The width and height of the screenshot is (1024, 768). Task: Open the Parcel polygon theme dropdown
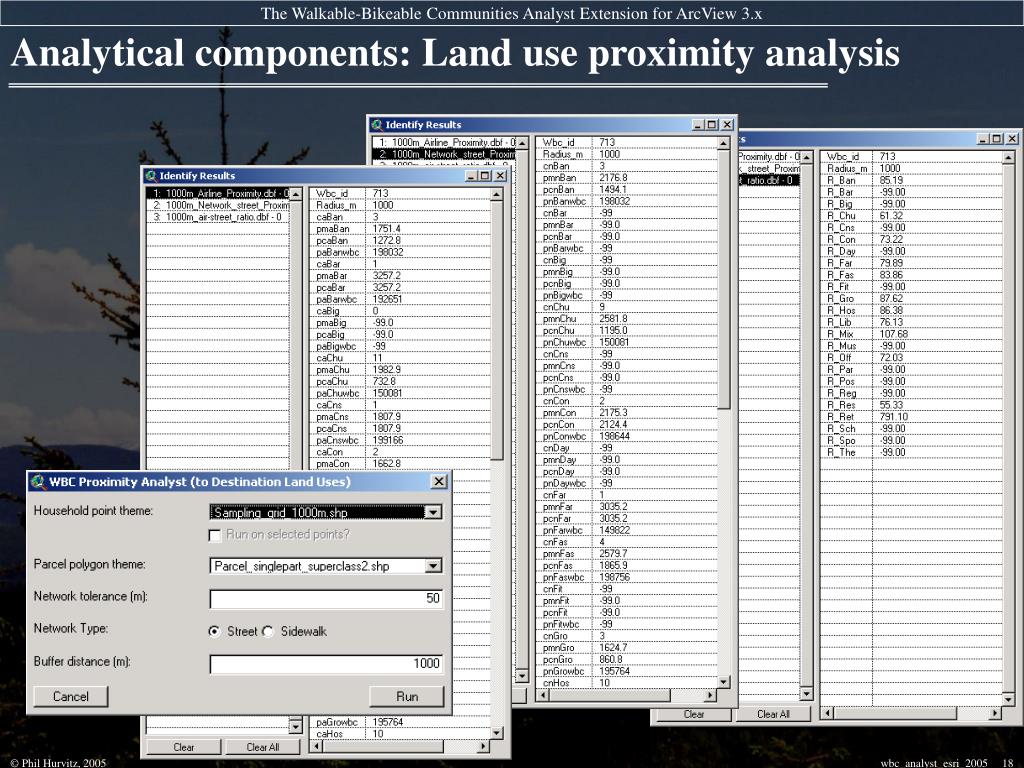[x=433, y=566]
